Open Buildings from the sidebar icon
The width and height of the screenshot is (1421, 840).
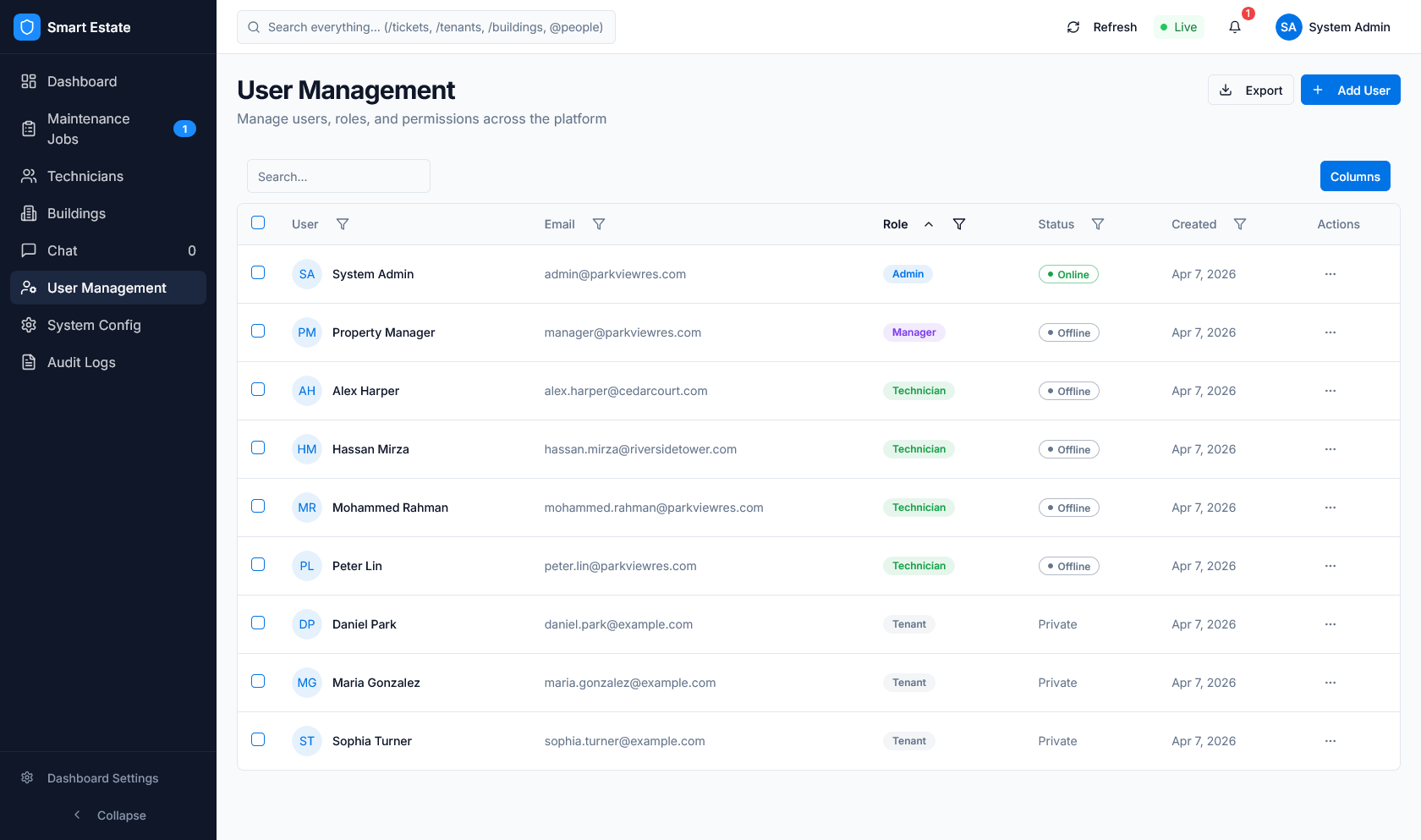pyautogui.click(x=28, y=213)
